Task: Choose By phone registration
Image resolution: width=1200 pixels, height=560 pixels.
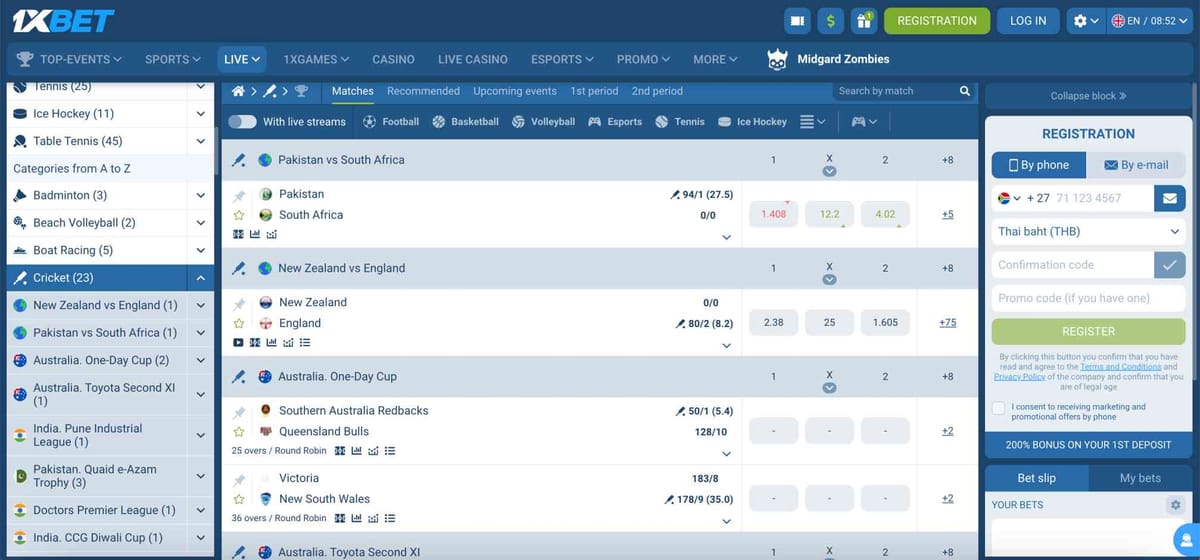Action: pos(1039,165)
